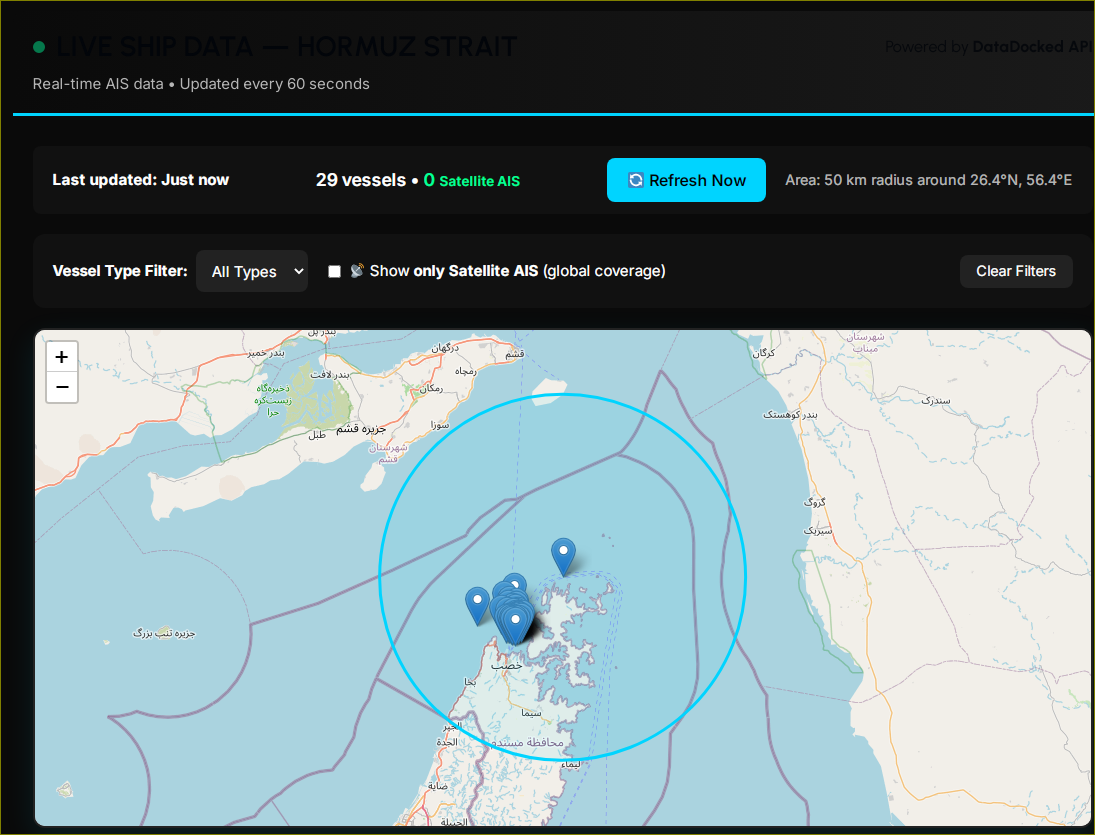
Task: Click the refresh icon inside Refresh Now
Action: pos(634,180)
